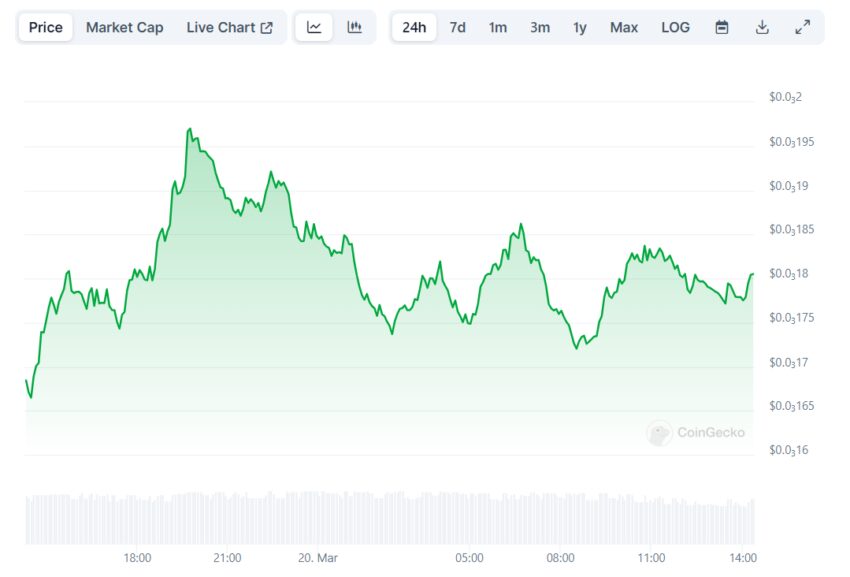Click the CoinGecko watermark logo

click(x=696, y=433)
